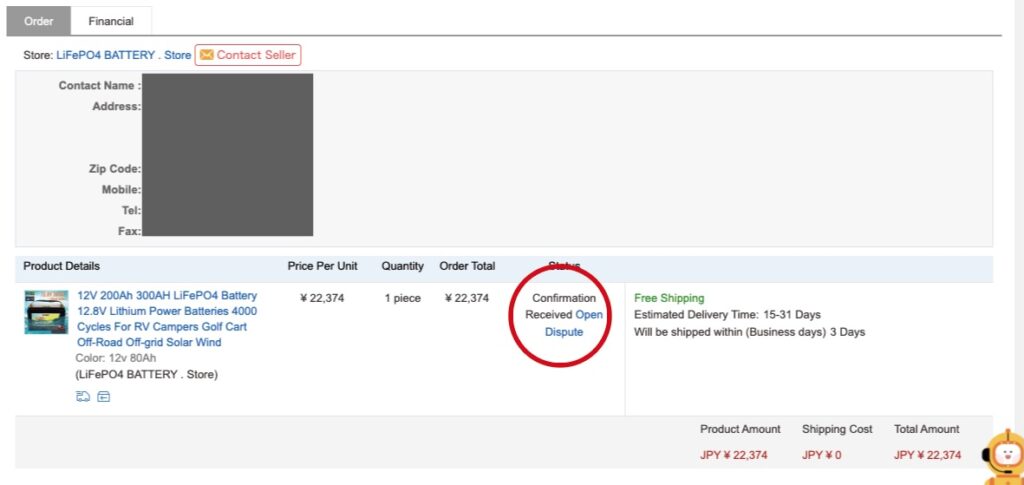Click the return arrow icon under product

coord(104,397)
